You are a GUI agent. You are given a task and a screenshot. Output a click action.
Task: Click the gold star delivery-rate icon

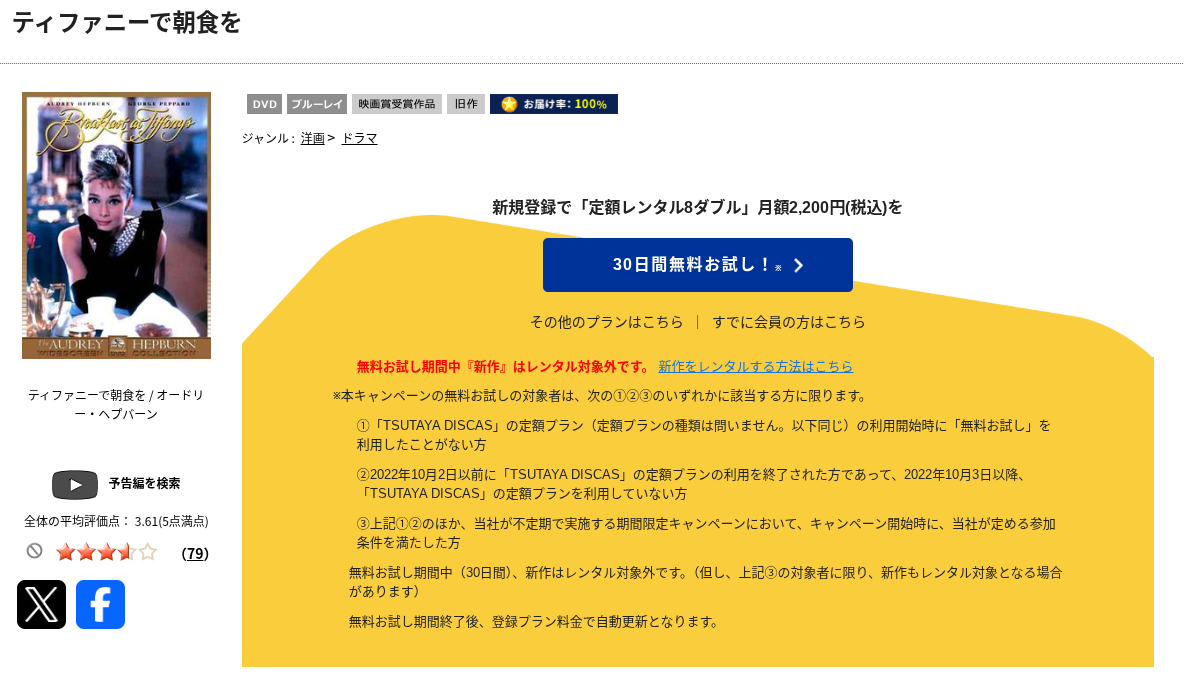(x=509, y=104)
